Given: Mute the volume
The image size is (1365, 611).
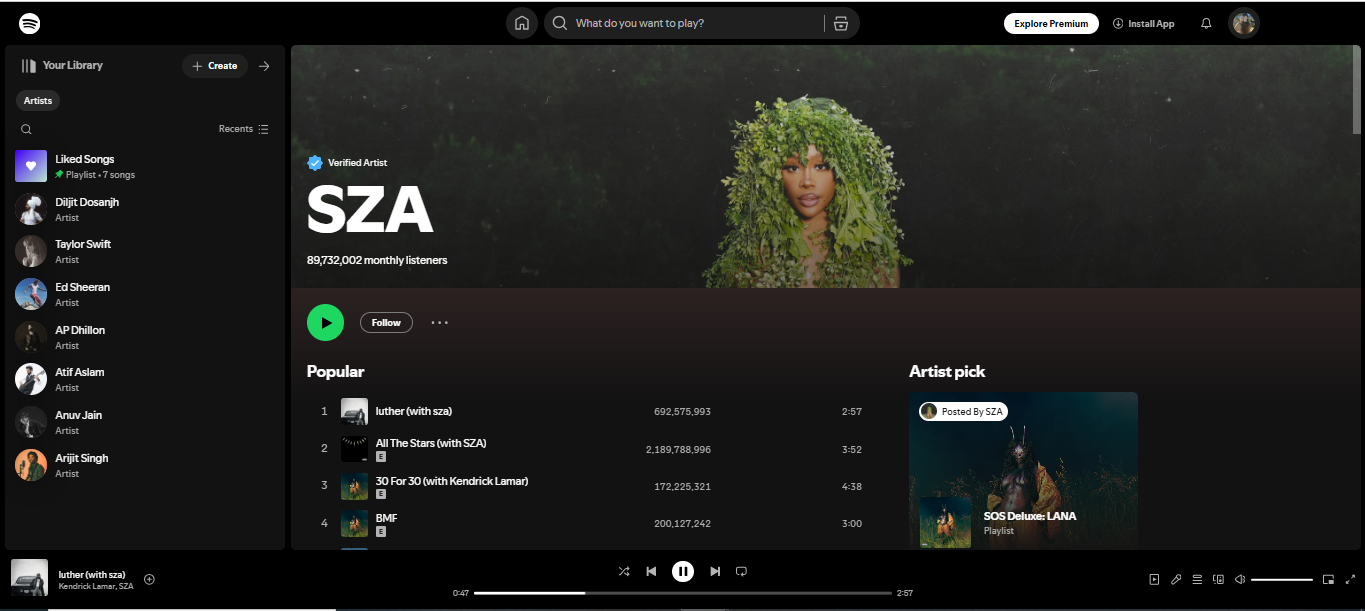Looking at the screenshot, I should click(1240, 579).
